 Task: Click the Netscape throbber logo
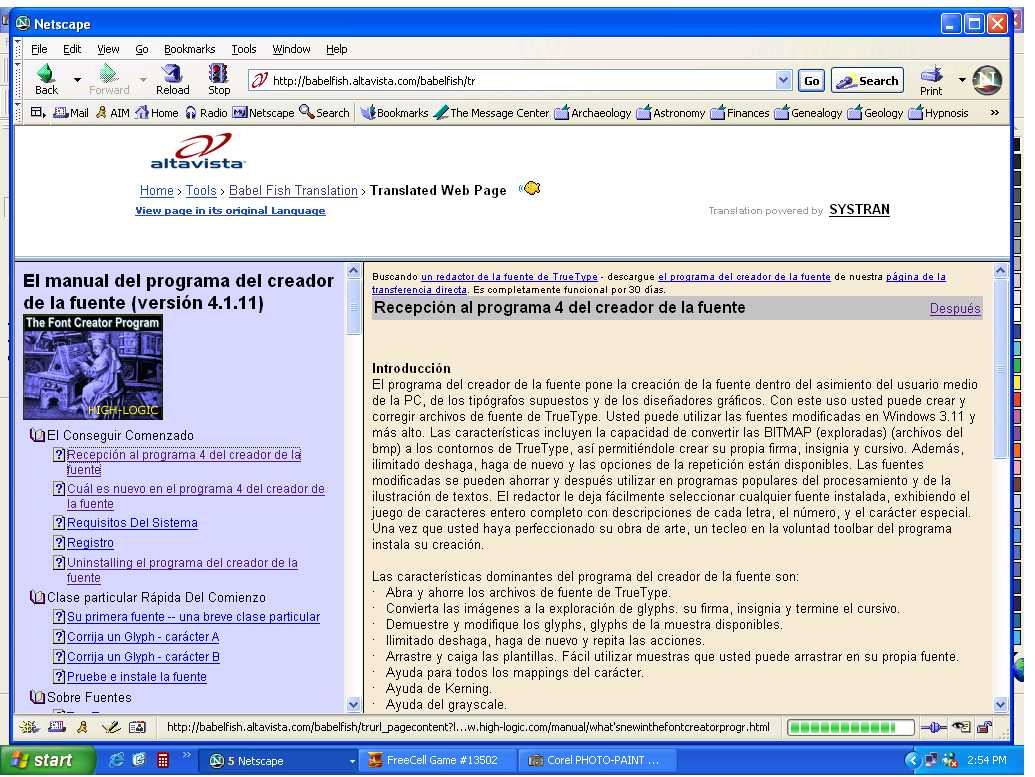point(987,80)
